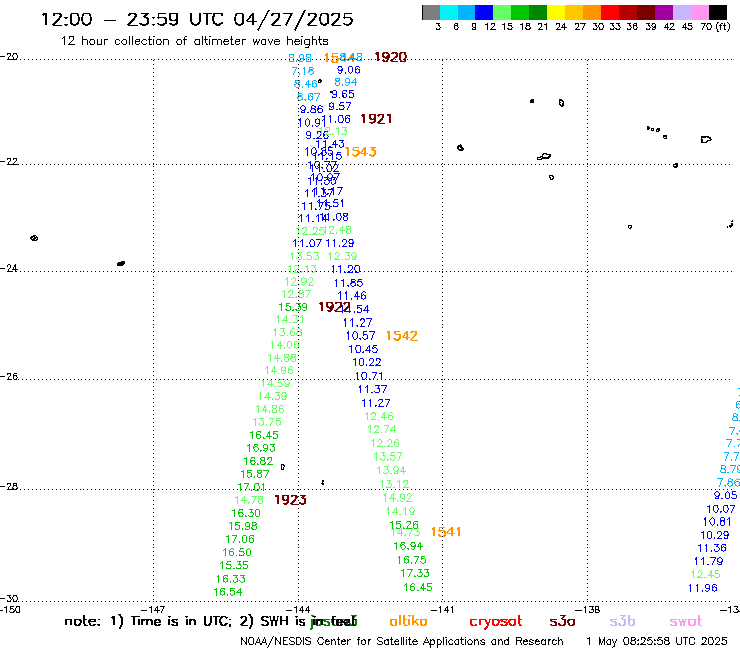740x650 pixels.
Task: Click the wave height value '12.45'
Action: point(706,574)
